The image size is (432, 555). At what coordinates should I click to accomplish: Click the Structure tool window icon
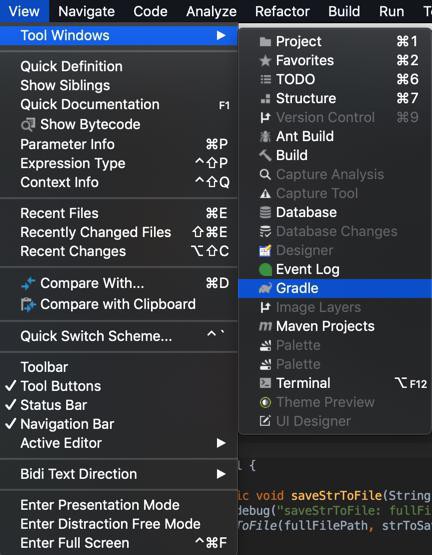[x=265, y=99]
